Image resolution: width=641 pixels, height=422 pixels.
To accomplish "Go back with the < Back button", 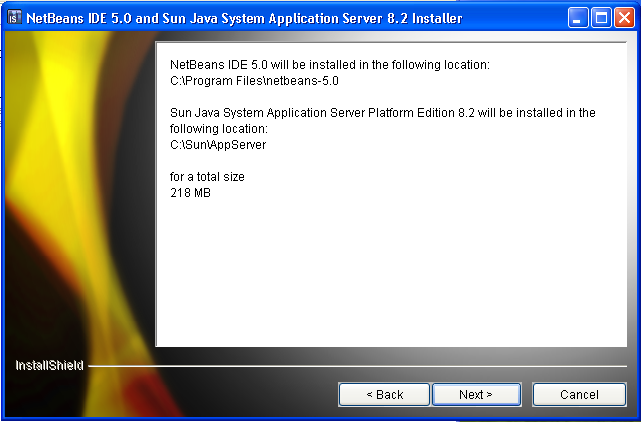I will tap(384, 395).
